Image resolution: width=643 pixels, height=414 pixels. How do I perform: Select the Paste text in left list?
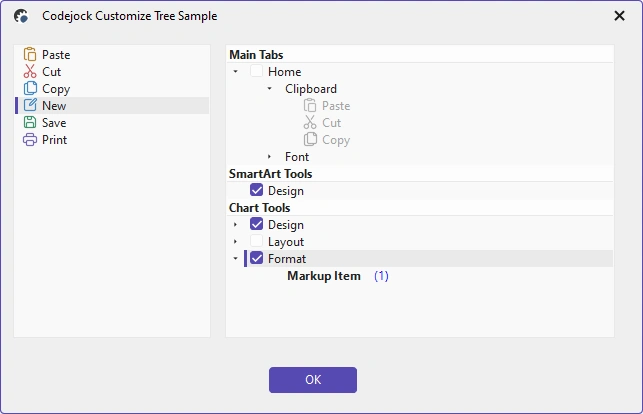click(x=56, y=55)
